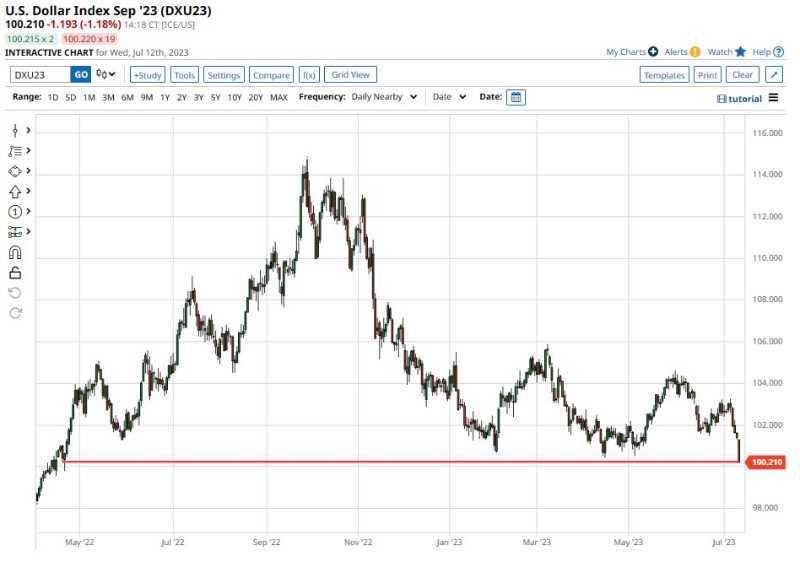
Task: Open the Tools menu
Action: point(184,75)
